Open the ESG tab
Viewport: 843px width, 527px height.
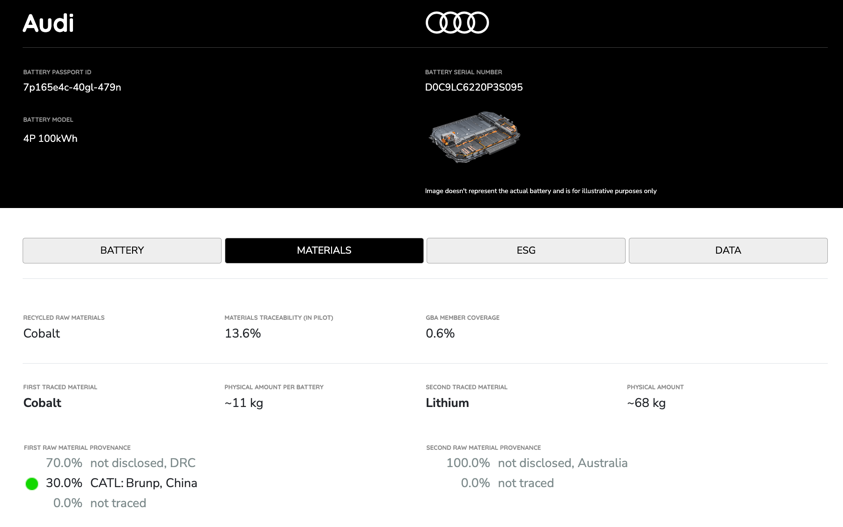[526, 251]
